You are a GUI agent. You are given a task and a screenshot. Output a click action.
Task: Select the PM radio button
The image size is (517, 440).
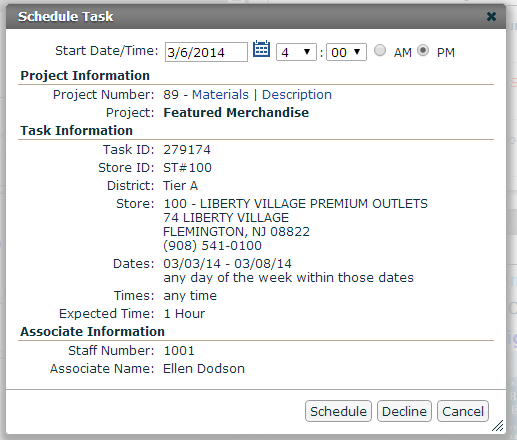(423, 51)
